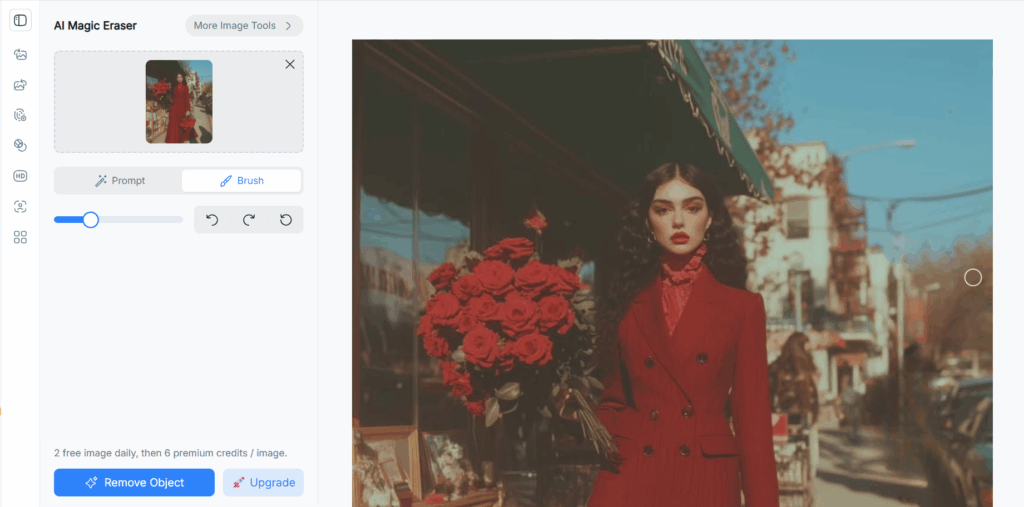Image resolution: width=1024 pixels, height=507 pixels.
Task: Open the HD upscale tool
Action: [x=20, y=176]
